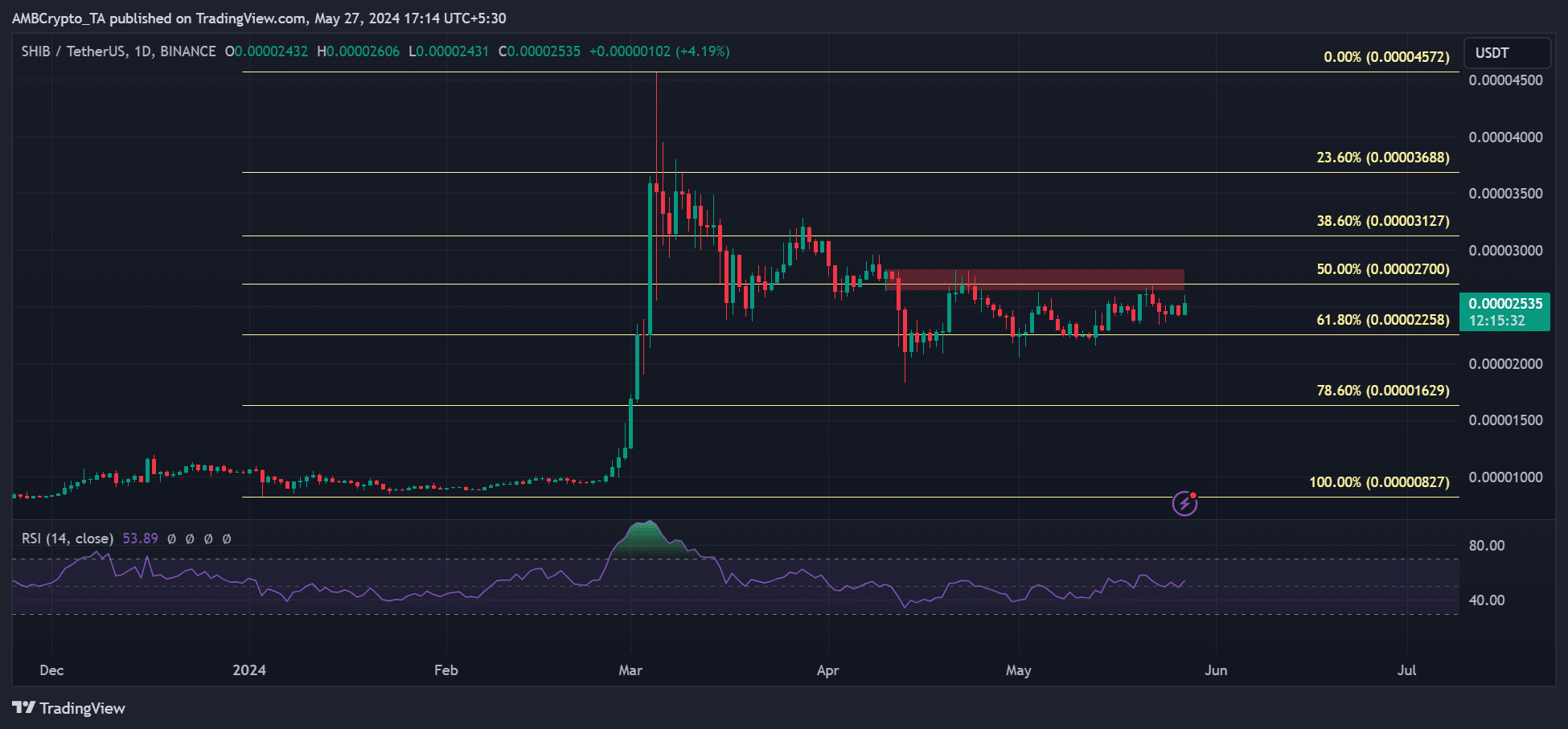The height and width of the screenshot is (729, 1568).
Task: Click the RSI value 53.89
Action: [x=140, y=539]
